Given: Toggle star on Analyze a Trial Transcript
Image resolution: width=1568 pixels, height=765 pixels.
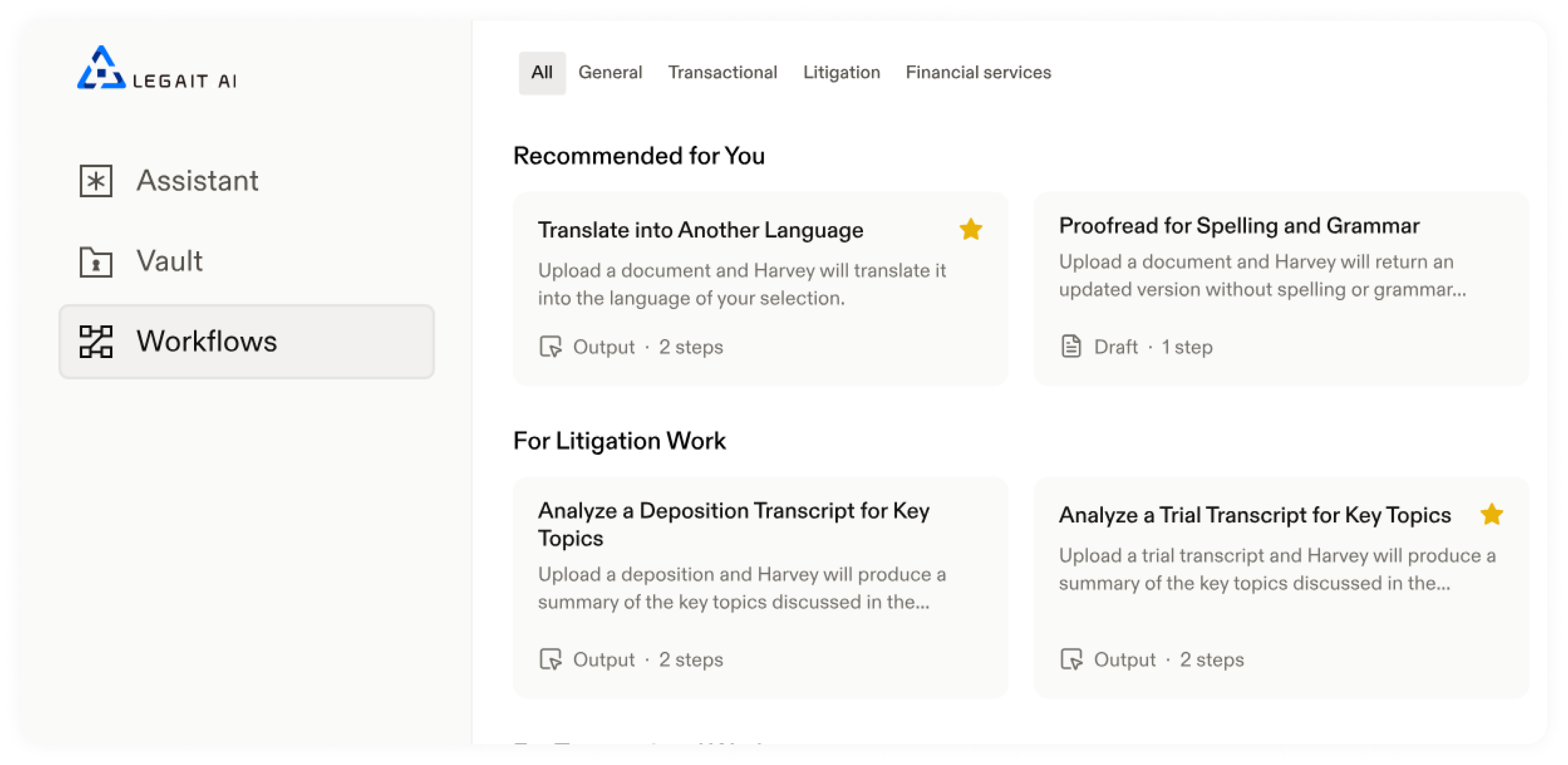Looking at the screenshot, I should [x=1492, y=515].
